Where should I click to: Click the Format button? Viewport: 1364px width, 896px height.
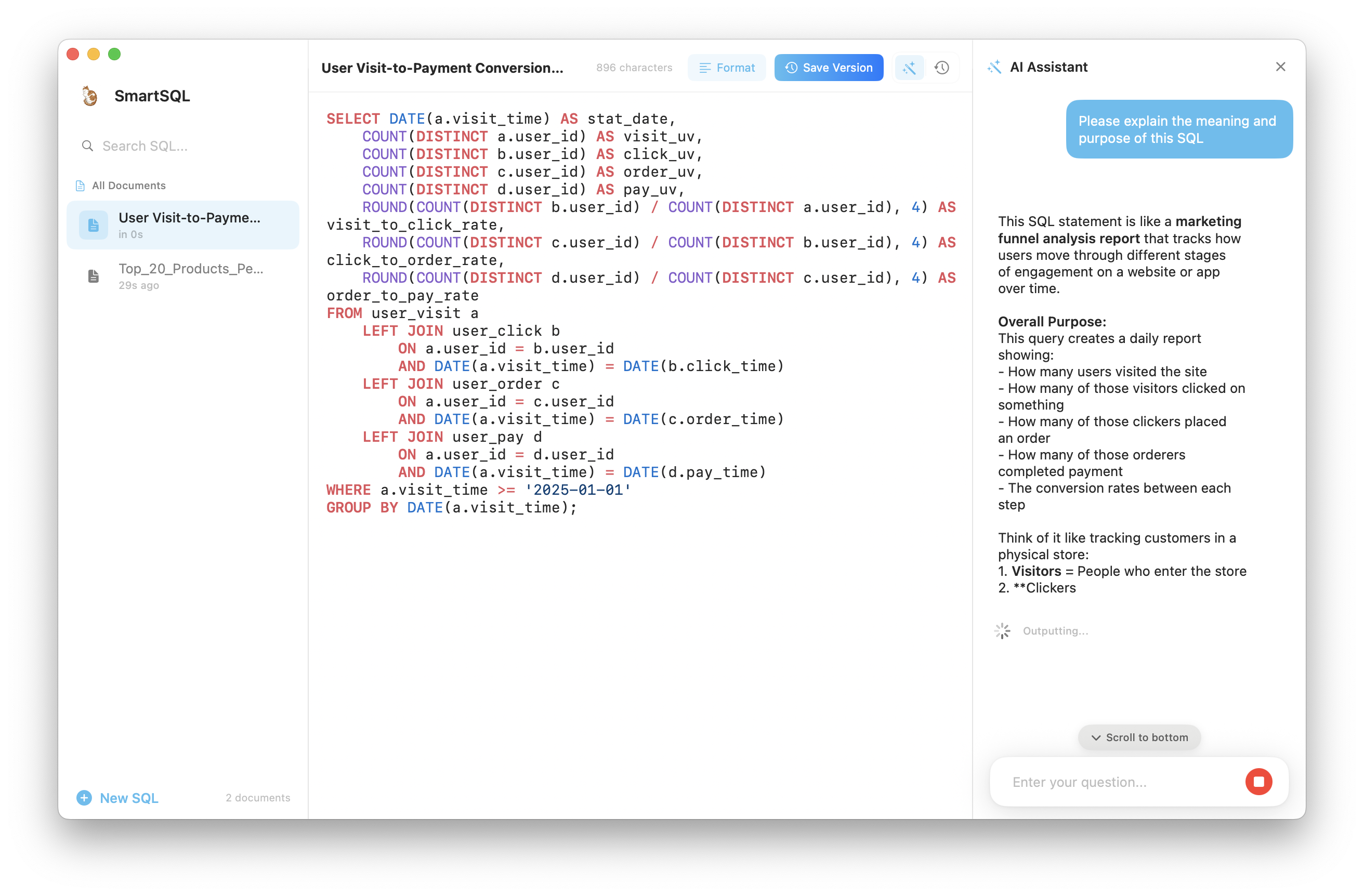point(726,68)
